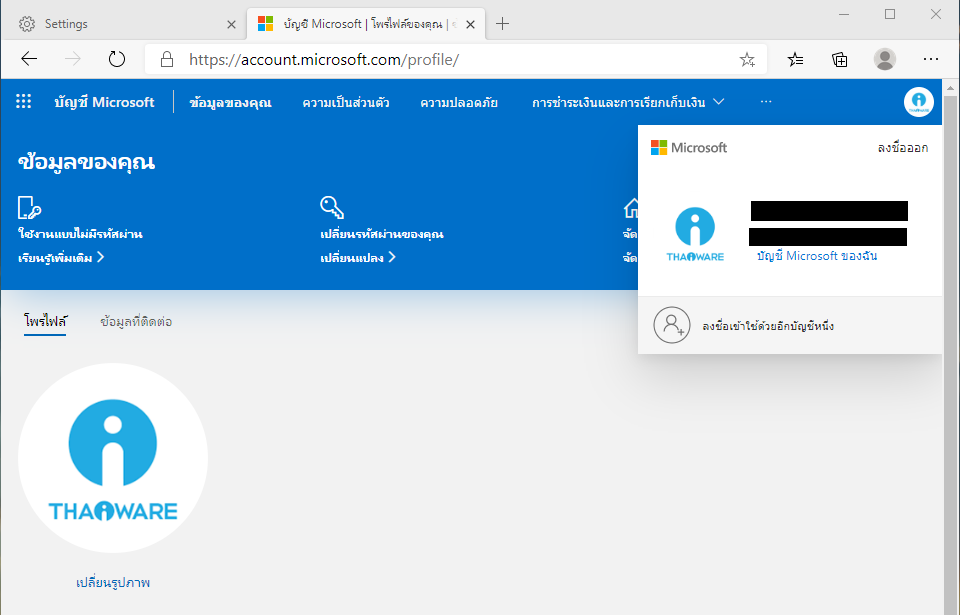Click the padlock site info icon
960x615 pixels.
pyautogui.click(x=167, y=59)
